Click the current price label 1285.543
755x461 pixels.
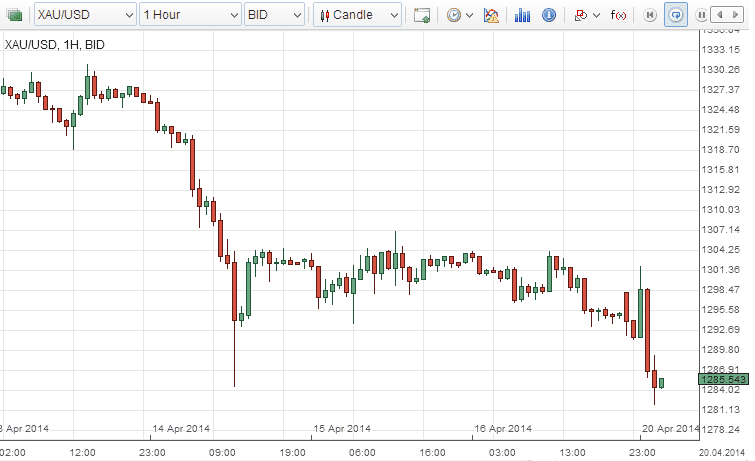pos(723,379)
